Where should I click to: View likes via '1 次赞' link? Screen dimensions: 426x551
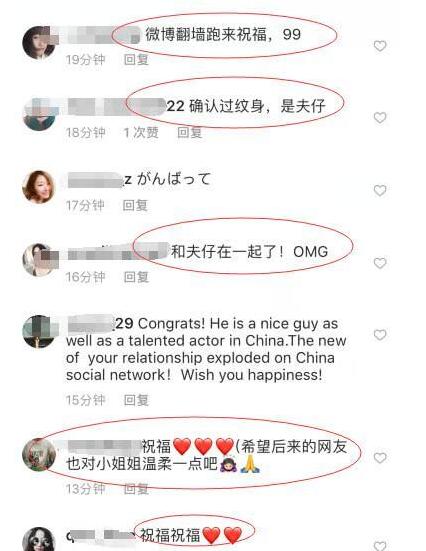point(141,132)
